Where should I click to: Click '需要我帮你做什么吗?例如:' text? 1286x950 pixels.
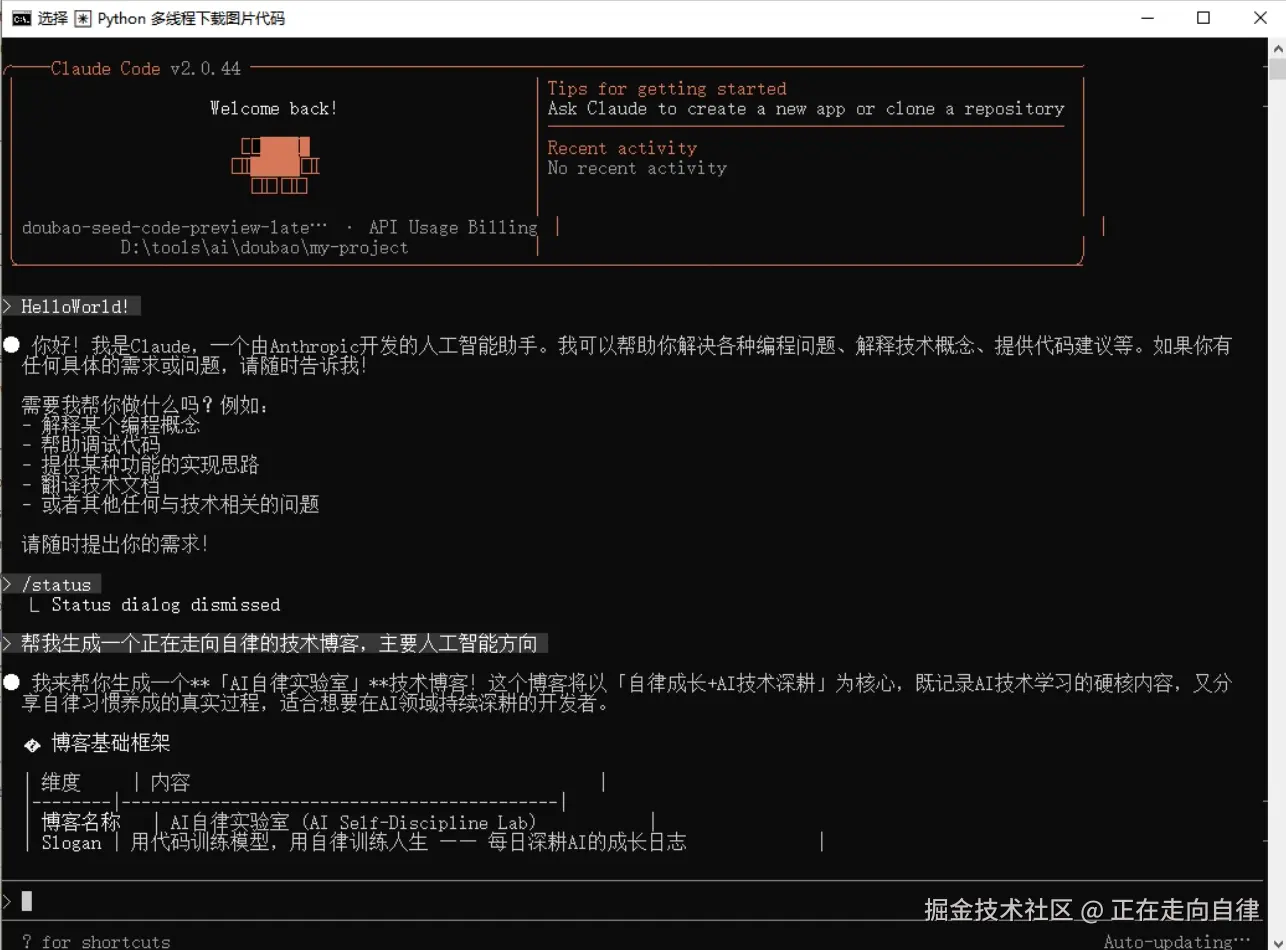coord(146,406)
